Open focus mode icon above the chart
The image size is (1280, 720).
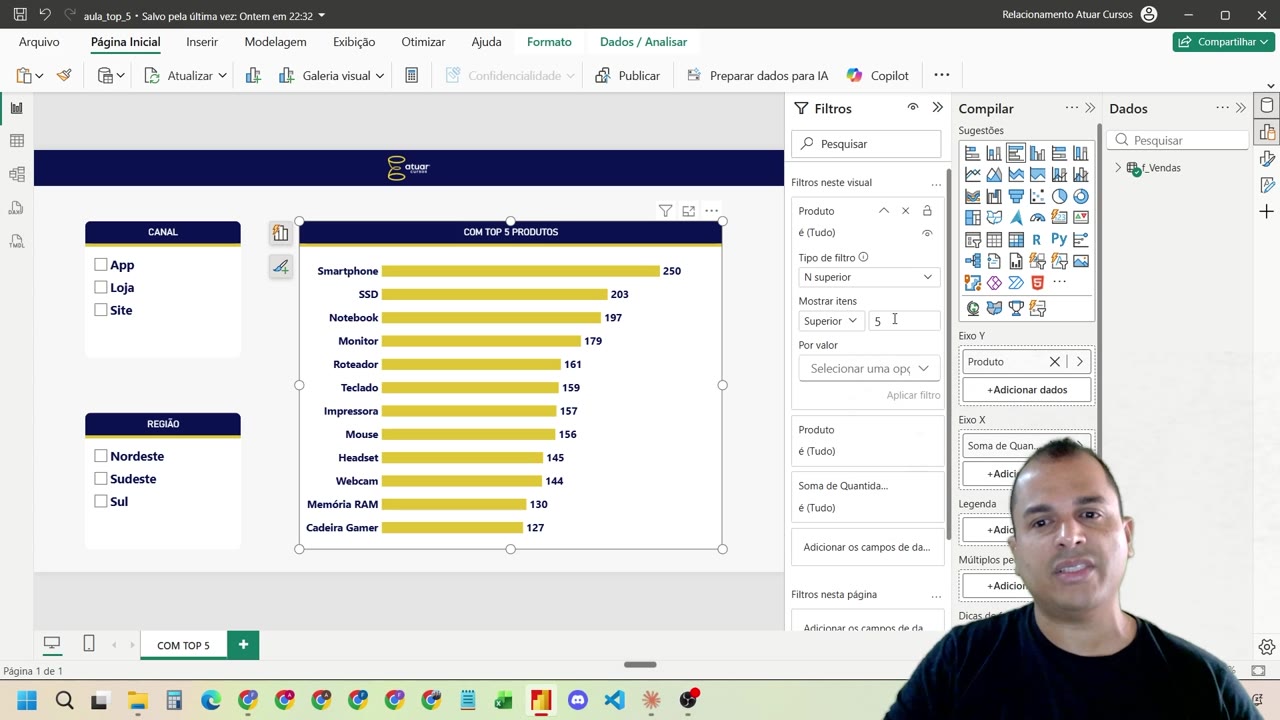coord(688,211)
